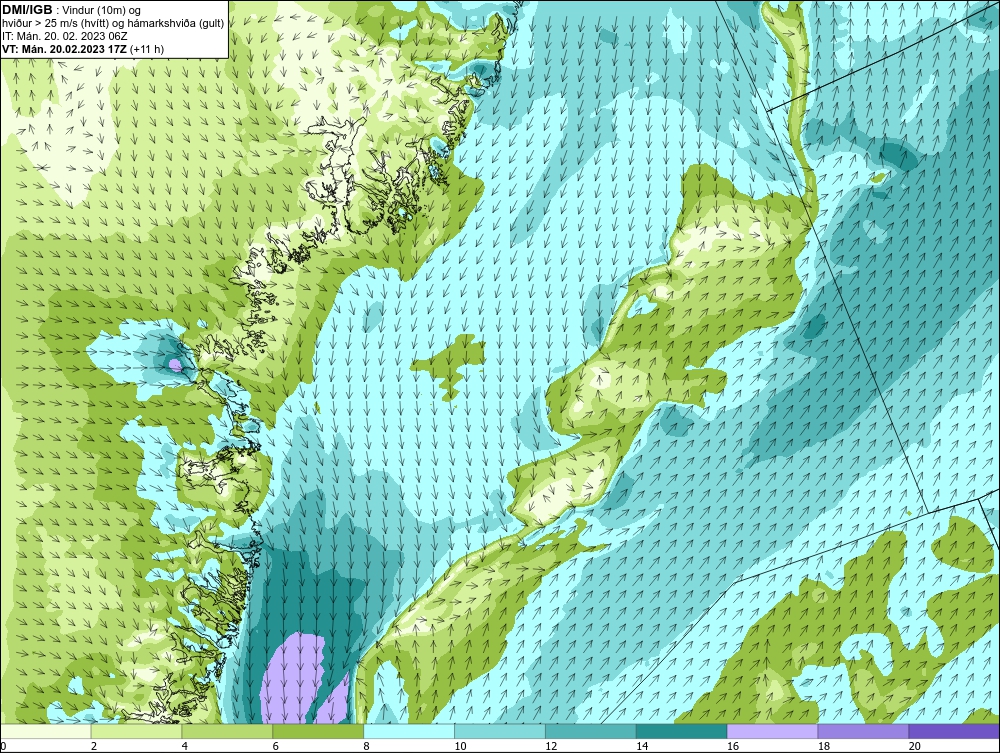Click the 12–14 m/s teal legend swatch

point(591,731)
